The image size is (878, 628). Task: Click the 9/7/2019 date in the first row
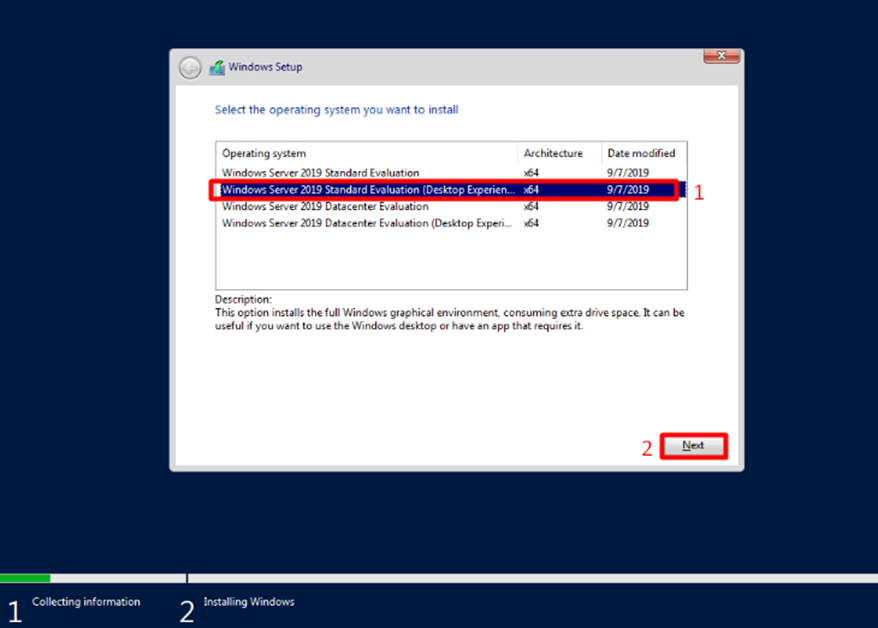(x=628, y=173)
